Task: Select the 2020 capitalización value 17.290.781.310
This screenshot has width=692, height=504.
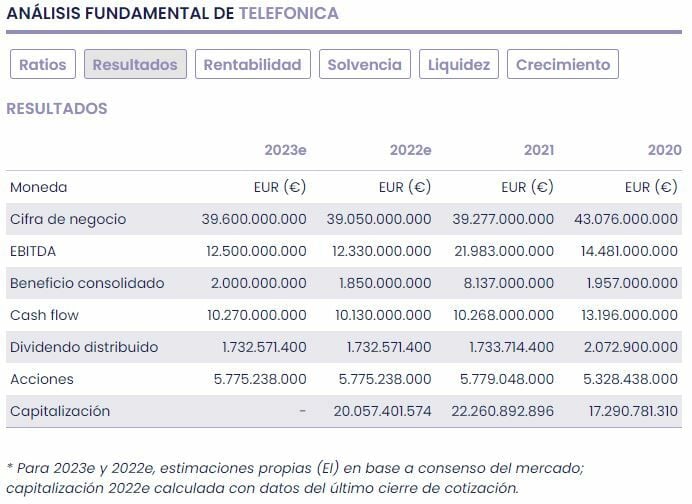Action: click(x=626, y=411)
